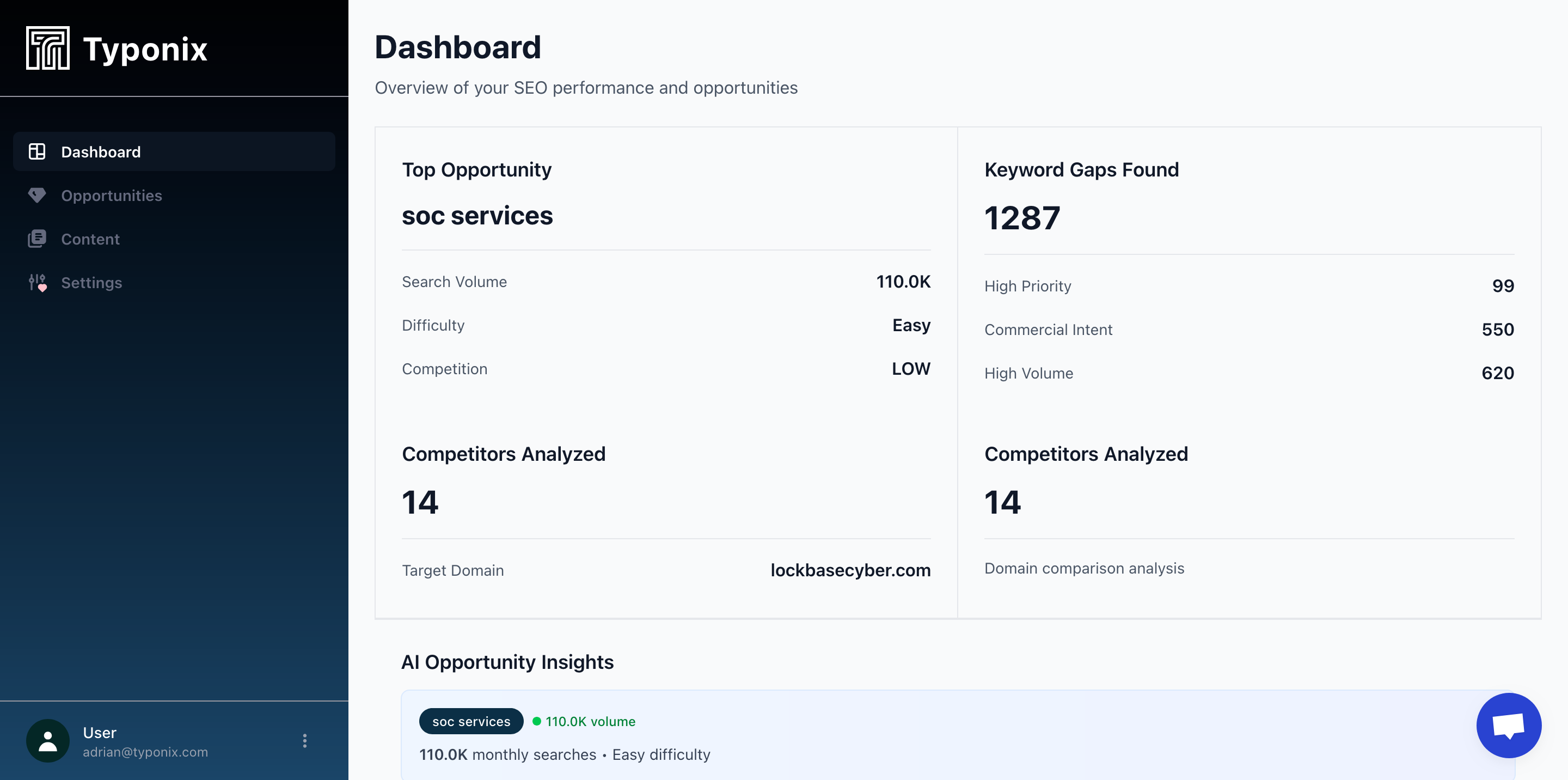Click the soc services keyword tag
Viewport: 1568px width, 780px height.
[x=470, y=721]
